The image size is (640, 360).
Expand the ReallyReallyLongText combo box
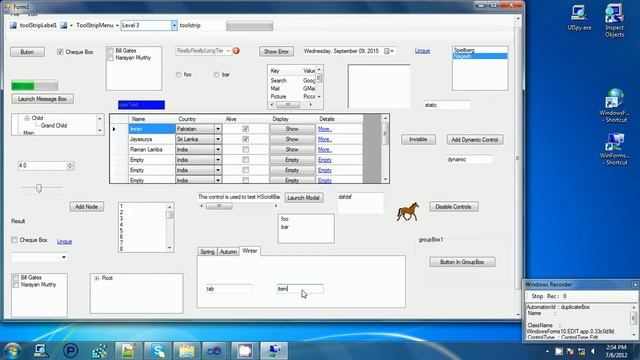pos(228,51)
